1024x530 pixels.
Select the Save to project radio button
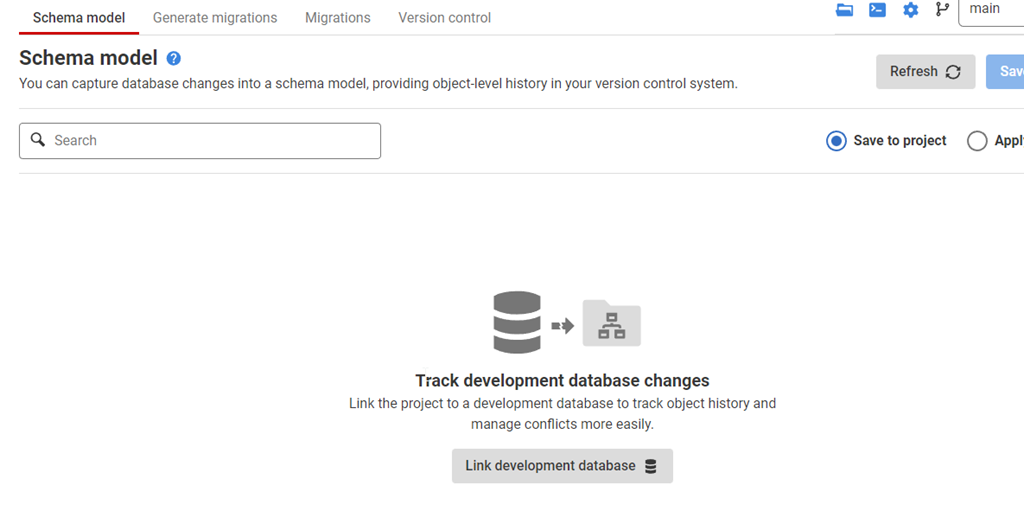836,141
